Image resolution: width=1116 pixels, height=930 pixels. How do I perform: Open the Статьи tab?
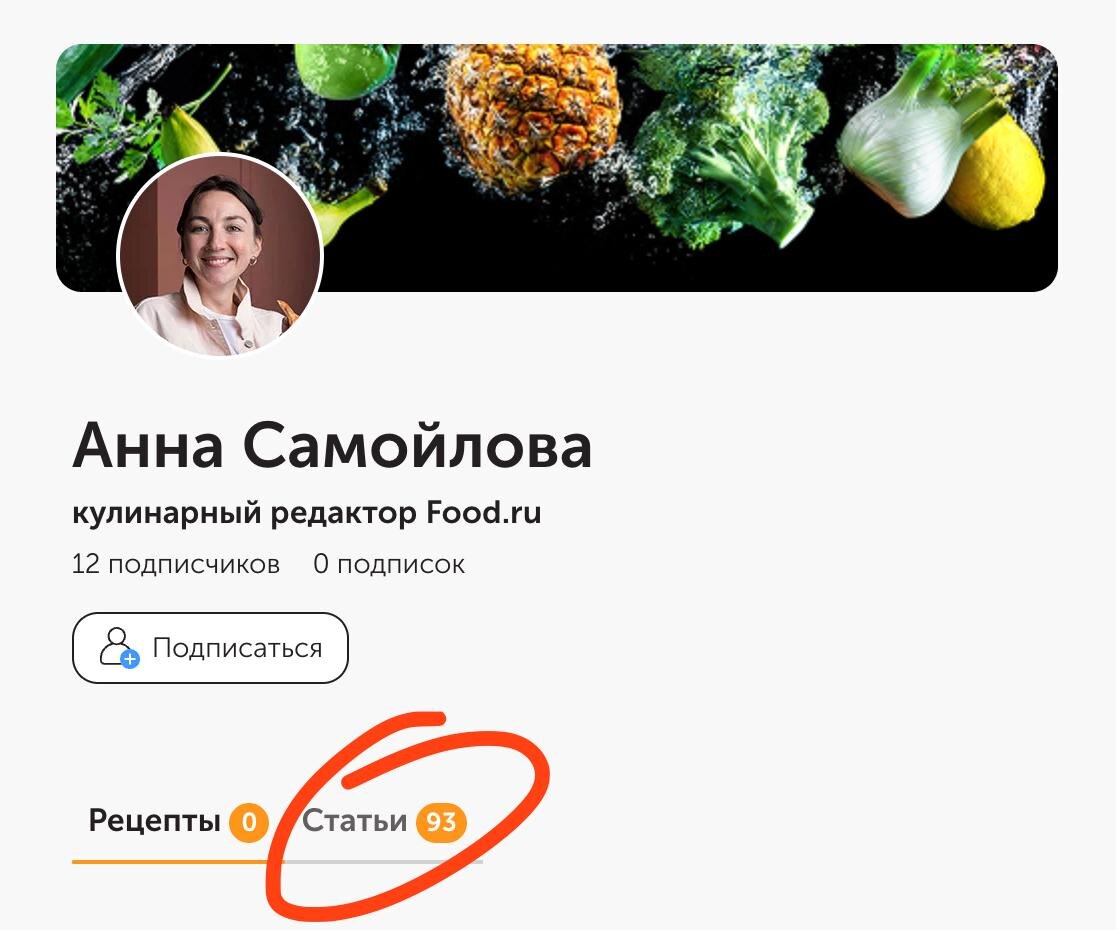tap(383, 822)
